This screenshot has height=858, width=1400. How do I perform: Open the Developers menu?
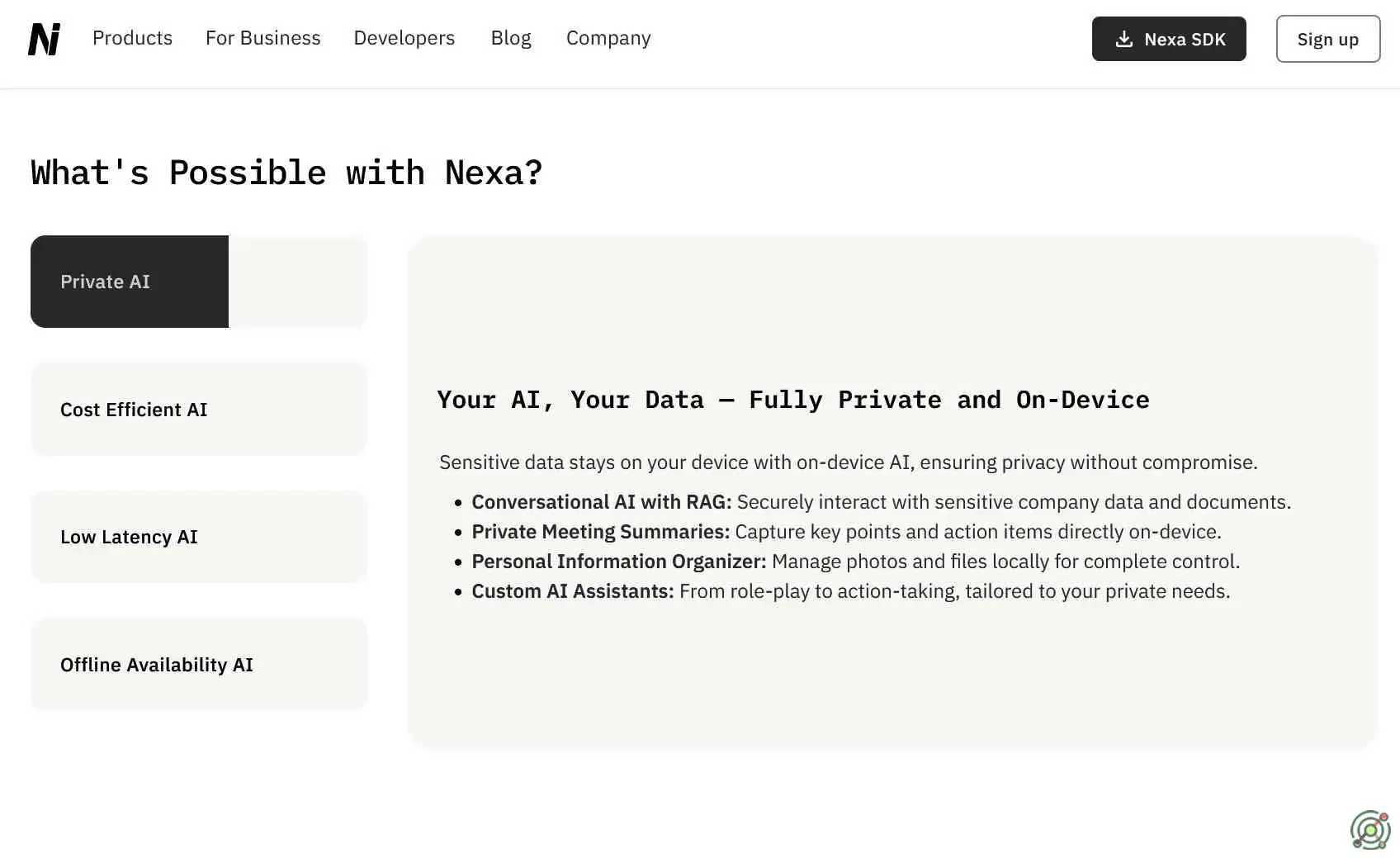point(404,38)
